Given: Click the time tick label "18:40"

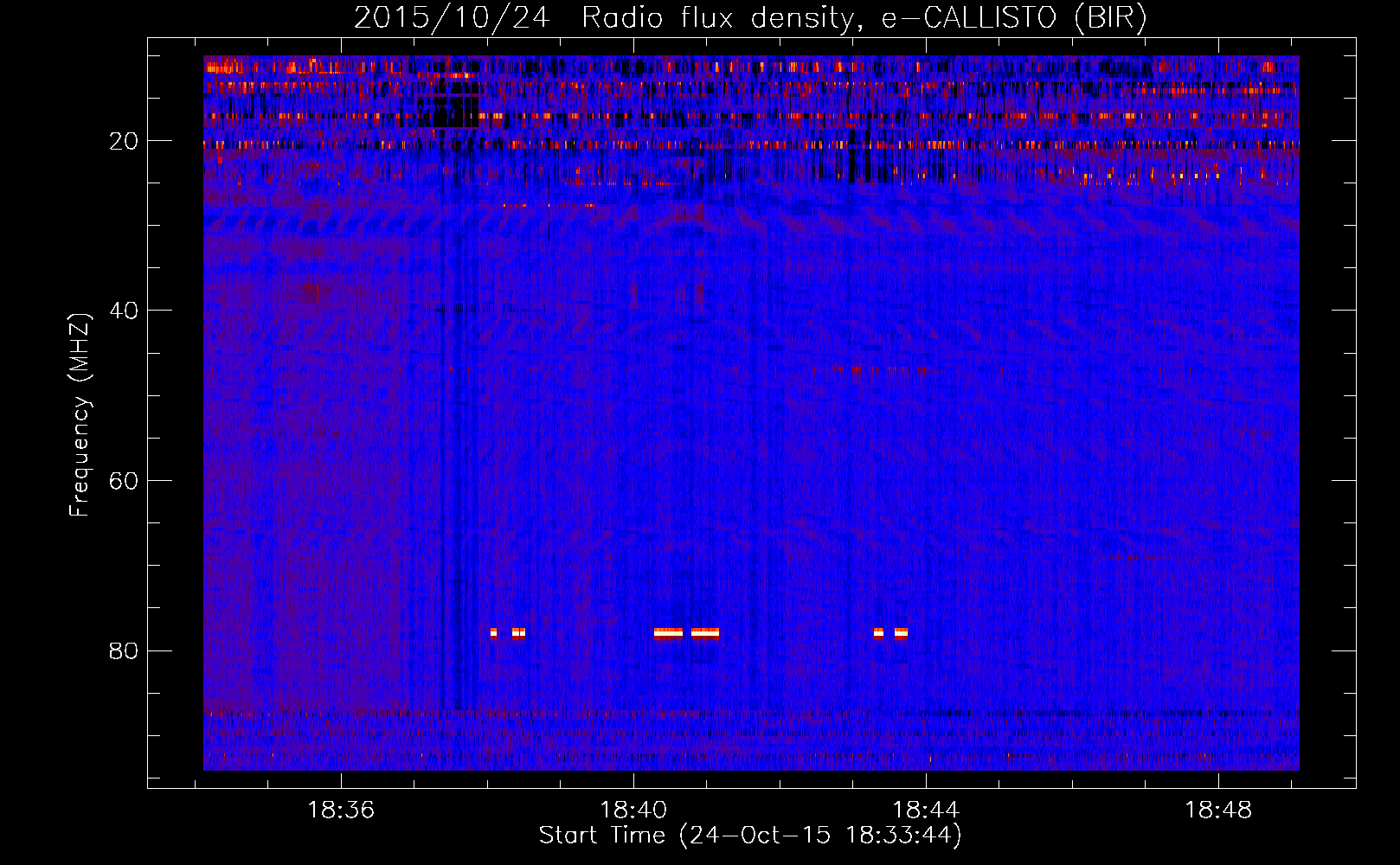Looking at the screenshot, I should point(633,811).
